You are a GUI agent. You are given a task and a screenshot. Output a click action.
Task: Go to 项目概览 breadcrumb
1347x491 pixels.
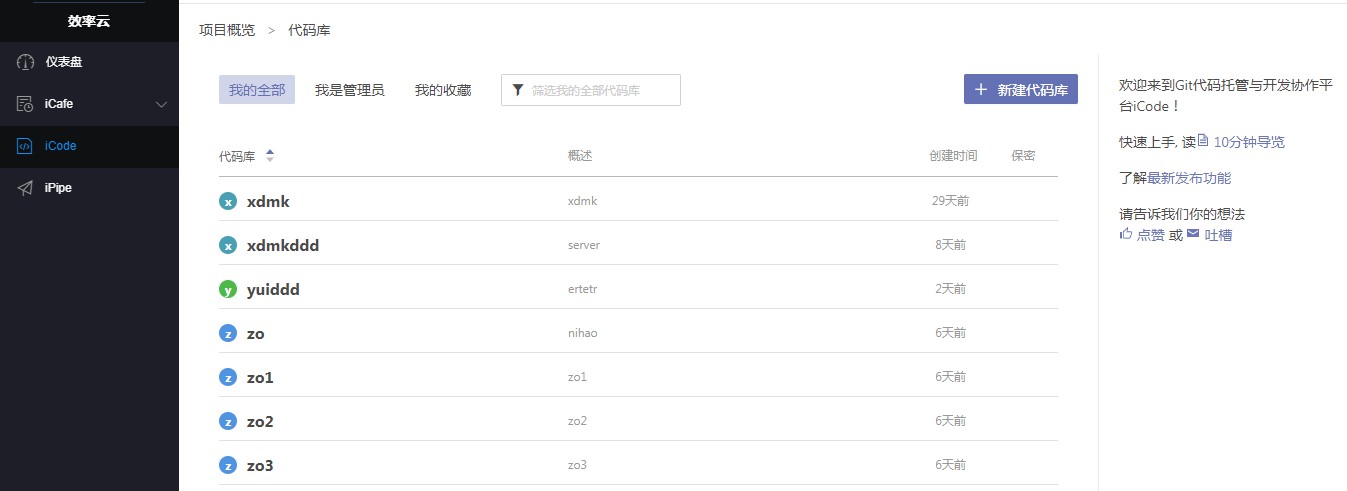(227, 30)
